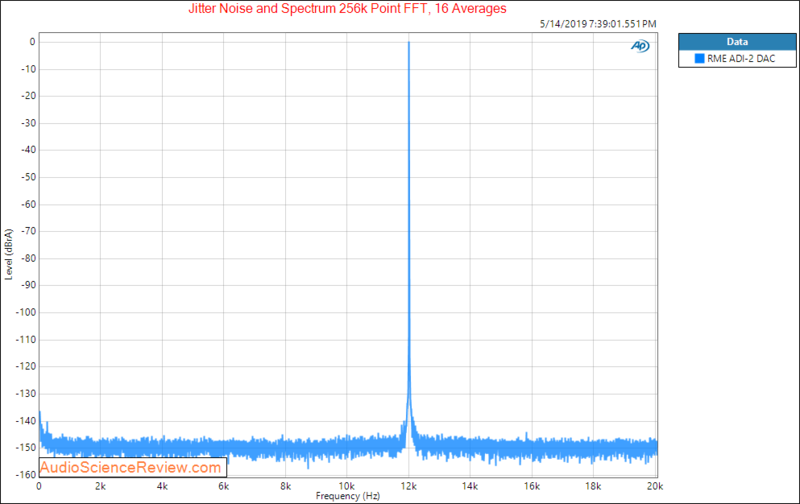Click the 6k tick on frequency axis

point(224,483)
